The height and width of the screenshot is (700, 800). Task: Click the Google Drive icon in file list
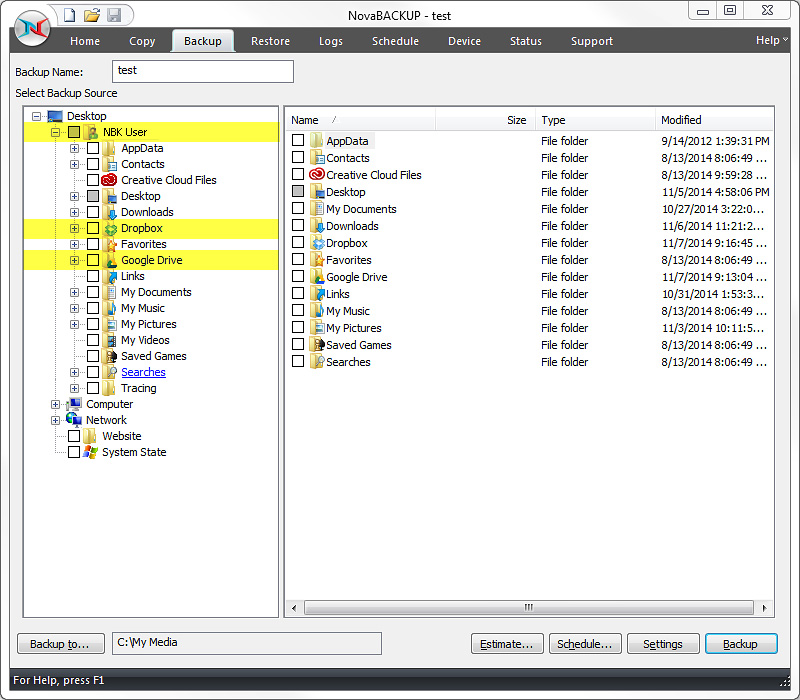[x=317, y=277]
